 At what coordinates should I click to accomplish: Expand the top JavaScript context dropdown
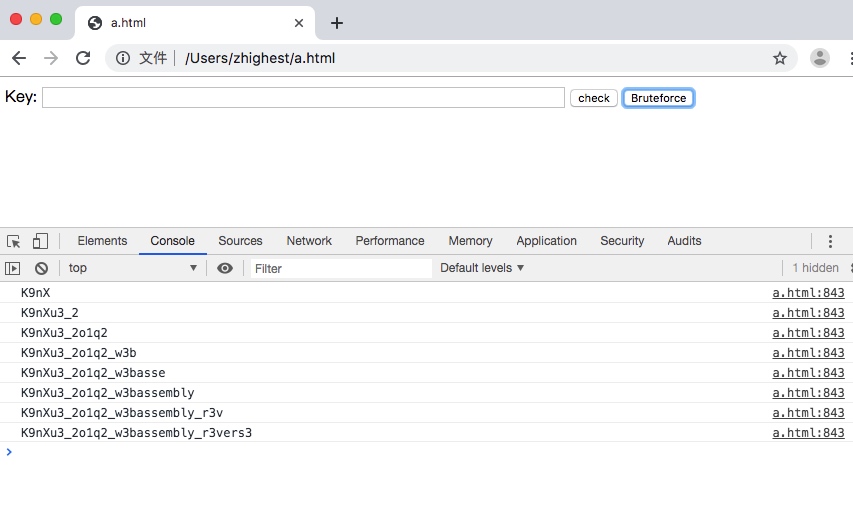point(132,268)
